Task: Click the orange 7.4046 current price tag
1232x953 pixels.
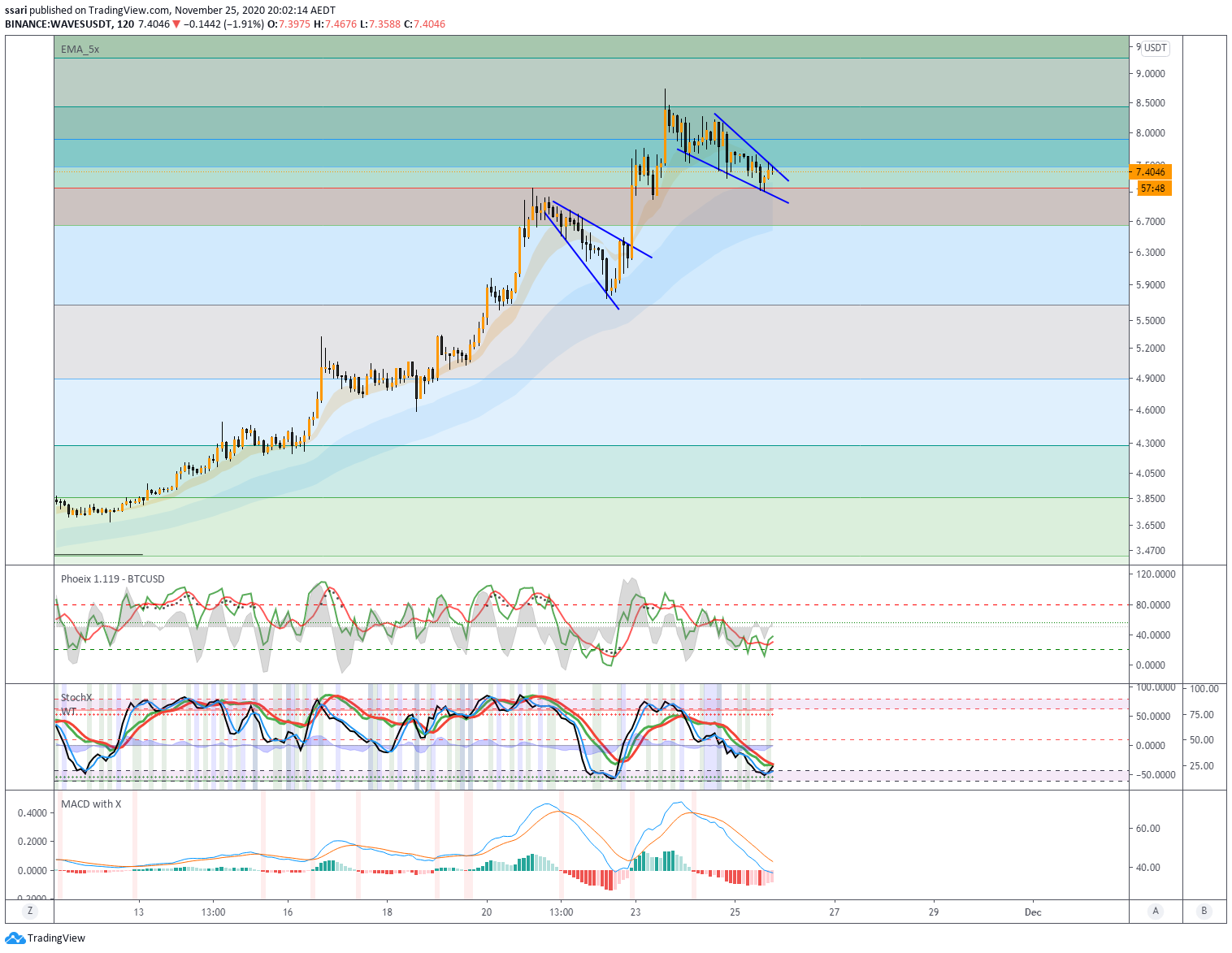Action: pyautogui.click(x=1150, y=172)
